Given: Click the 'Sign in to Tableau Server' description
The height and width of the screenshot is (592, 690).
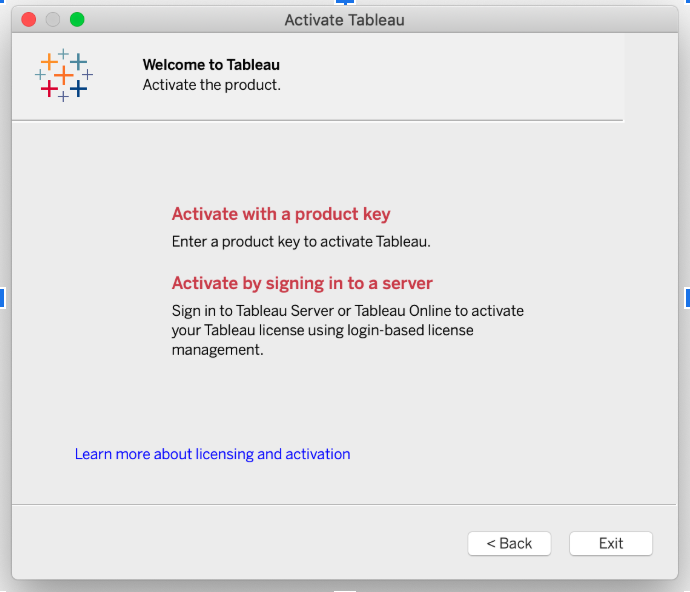Looking at the screenshot, I should tap(348, 330).
